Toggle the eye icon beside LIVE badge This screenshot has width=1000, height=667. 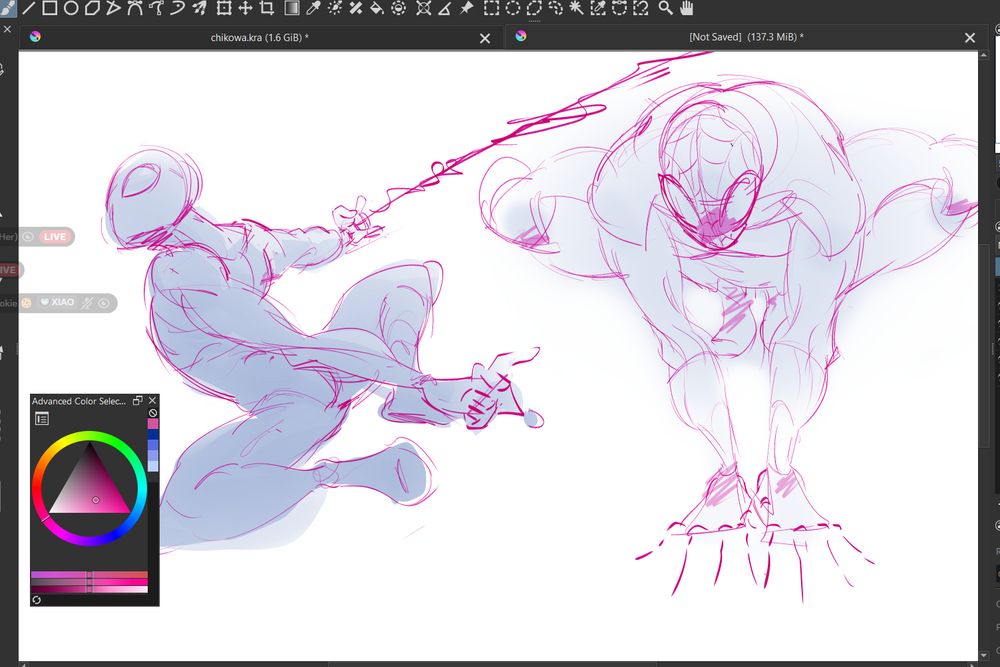[28, 237]
